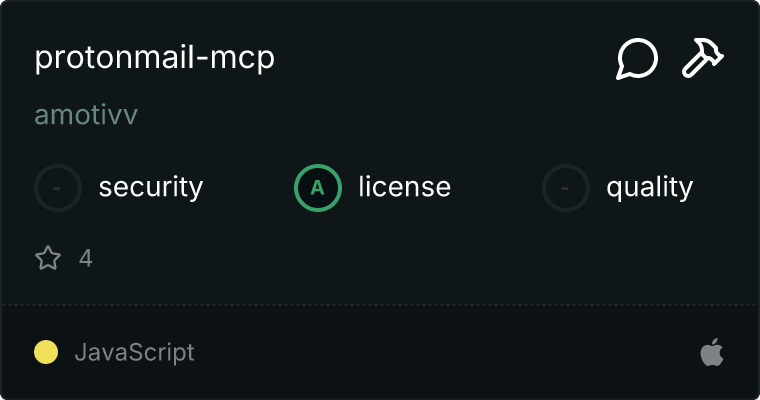
Task: Select the empty quality grade circle
Action: (x=566, y=188)
